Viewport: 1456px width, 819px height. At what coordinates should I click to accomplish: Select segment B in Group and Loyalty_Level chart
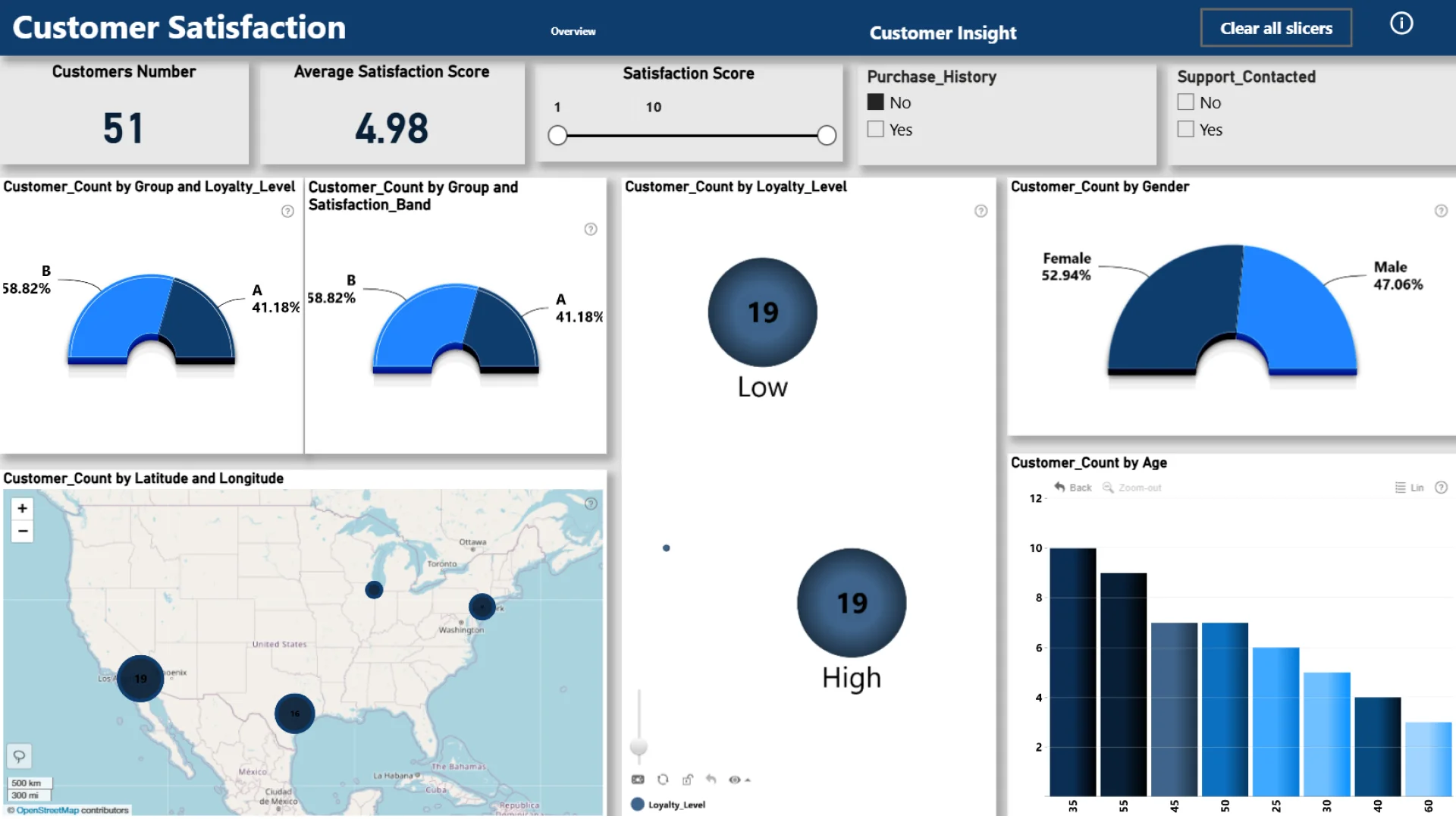[x=114, y=318]
